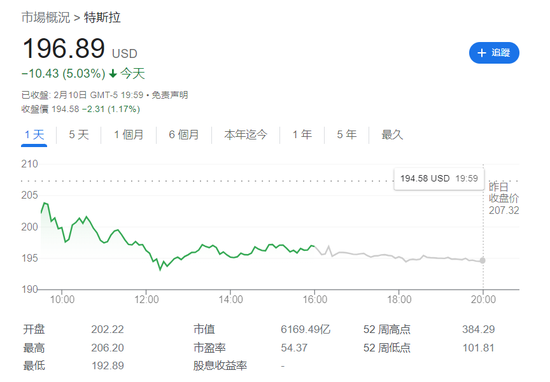Click the 市值 6169.49亿 value
The width and height of the screenshot is (550, 382).
coord(305,329)
